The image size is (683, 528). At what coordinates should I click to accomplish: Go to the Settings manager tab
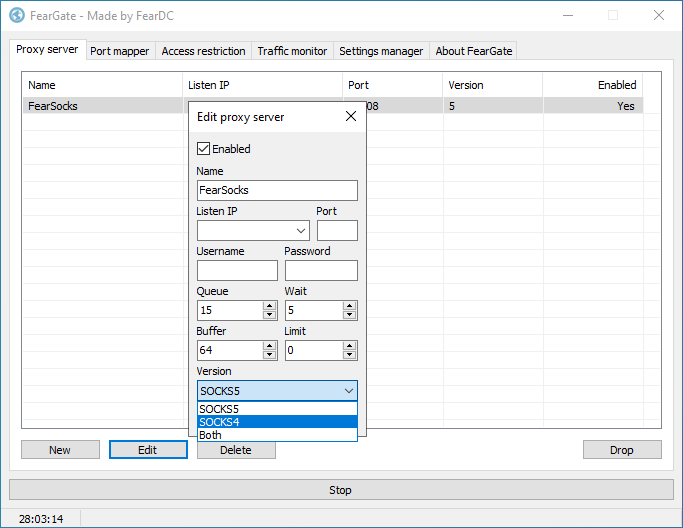pos(381,51)
